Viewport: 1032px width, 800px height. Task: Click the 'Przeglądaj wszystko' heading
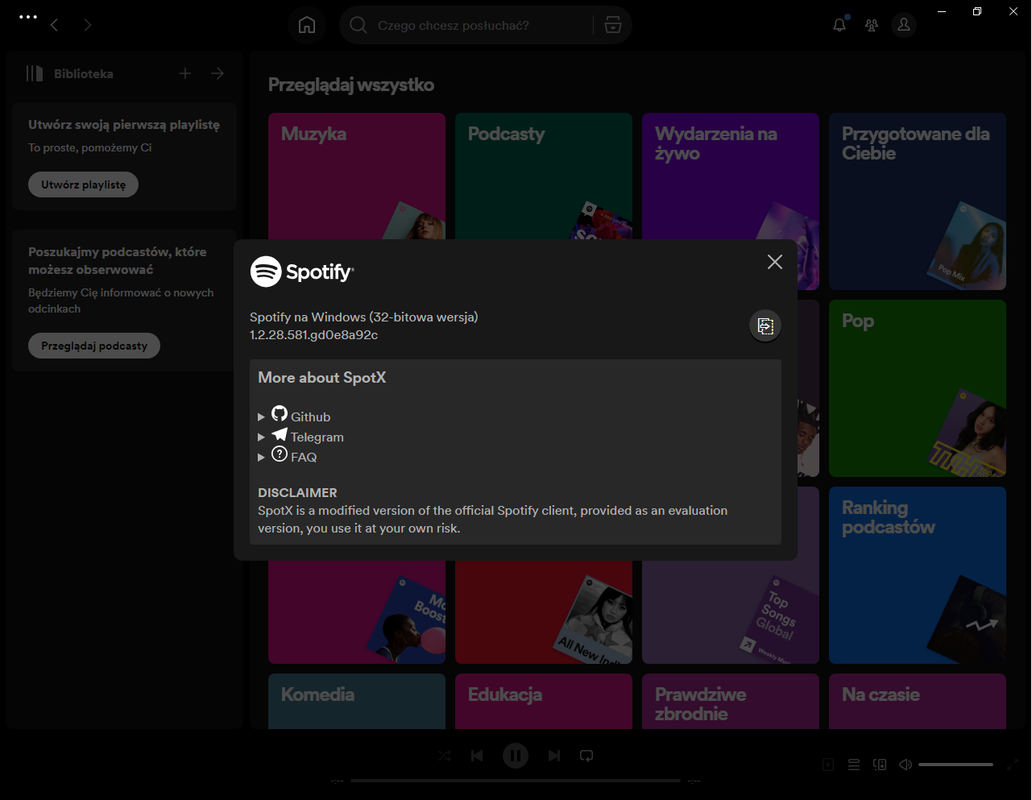[351, 85]
